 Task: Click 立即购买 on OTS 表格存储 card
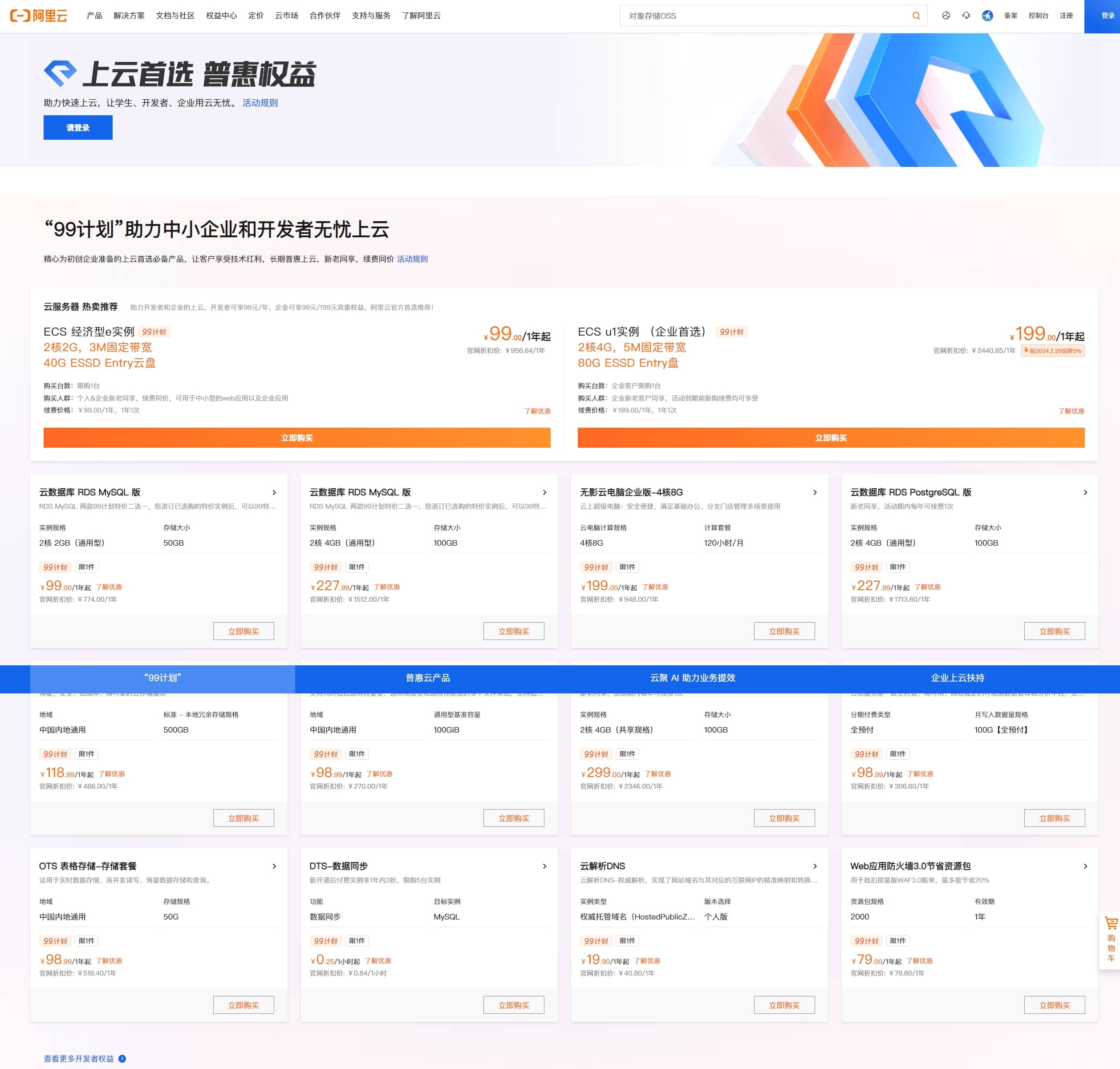point(243,1005)
